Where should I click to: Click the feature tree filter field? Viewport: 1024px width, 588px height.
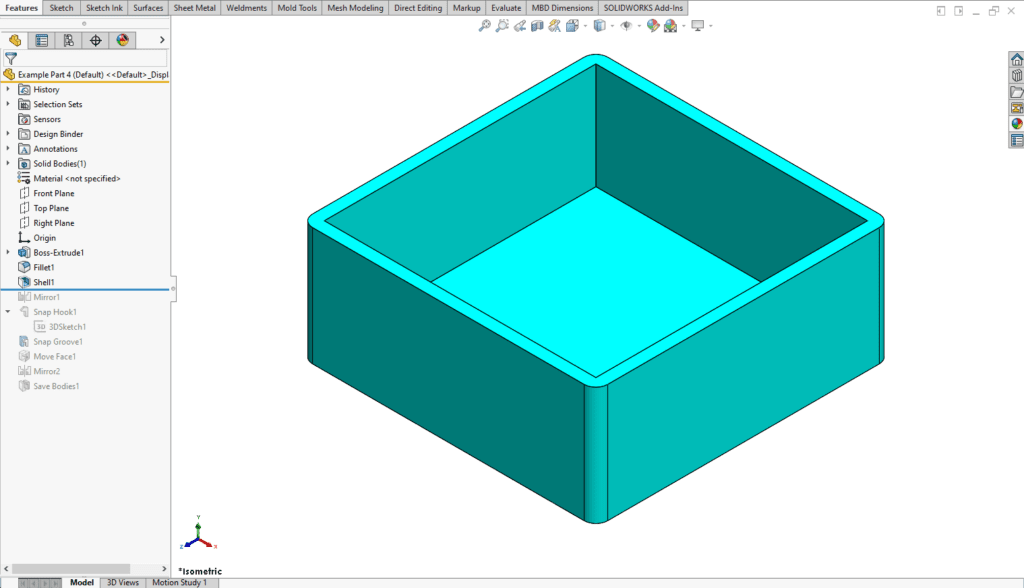click(90, 58)
